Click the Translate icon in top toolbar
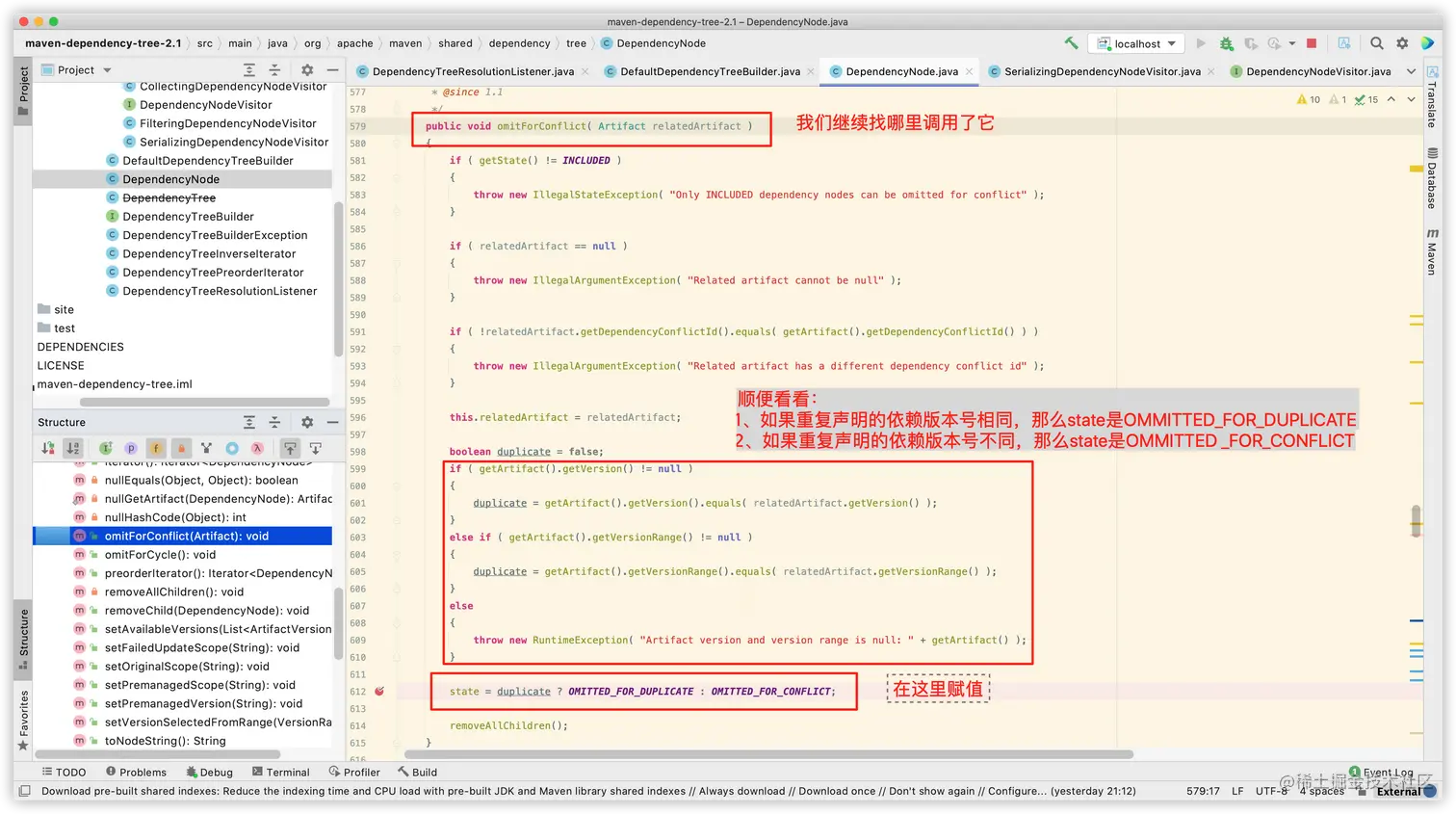 (x=1343, y=43)
